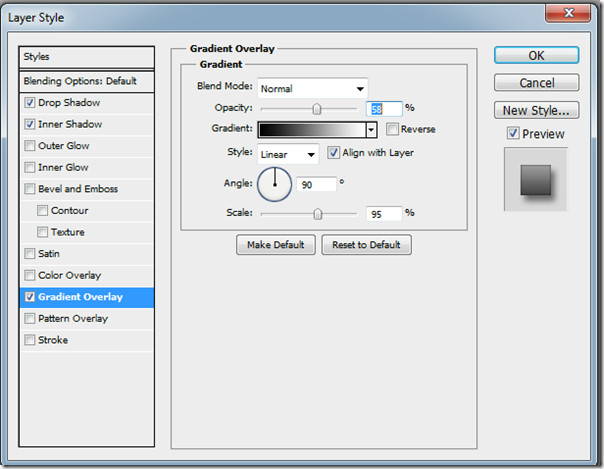The height and width of the screenshot is (469, 604).
Task: Focus the Opacity value field
Action: coord(384,109)
